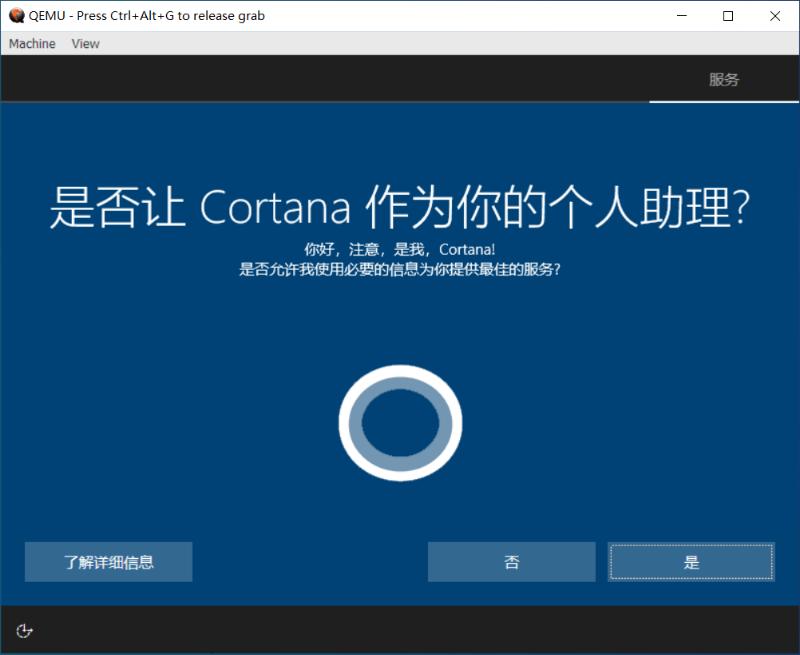Click the Ease of Access icon at bottom left
The image size is (800, 655).
click(24, 631)
